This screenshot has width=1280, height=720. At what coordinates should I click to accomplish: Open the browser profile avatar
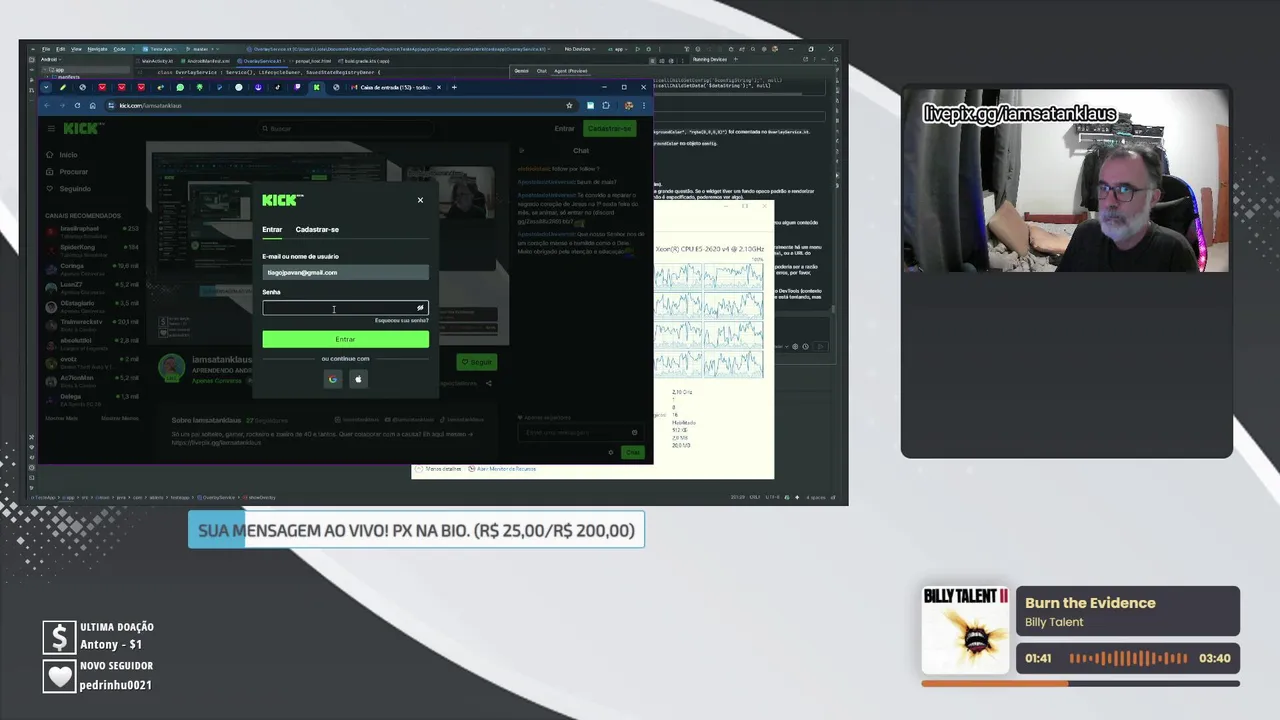click(628, 105)
